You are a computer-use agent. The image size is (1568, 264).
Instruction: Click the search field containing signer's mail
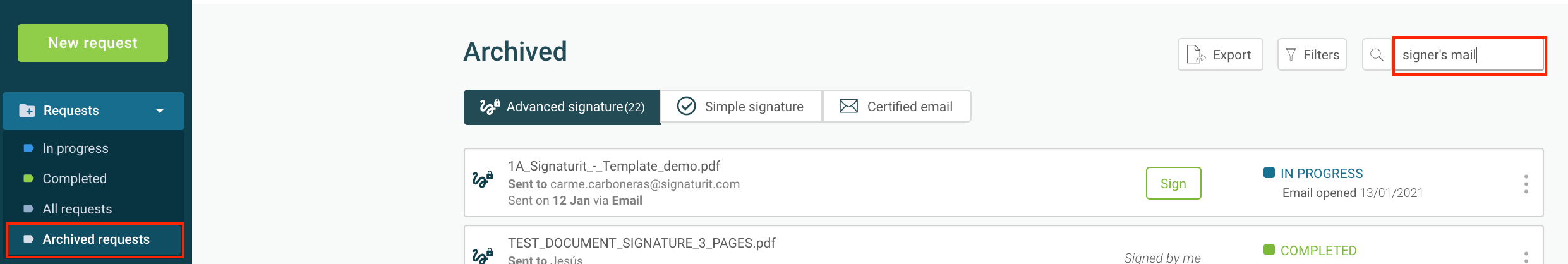pyautogui.click(x=1469, y=55)
